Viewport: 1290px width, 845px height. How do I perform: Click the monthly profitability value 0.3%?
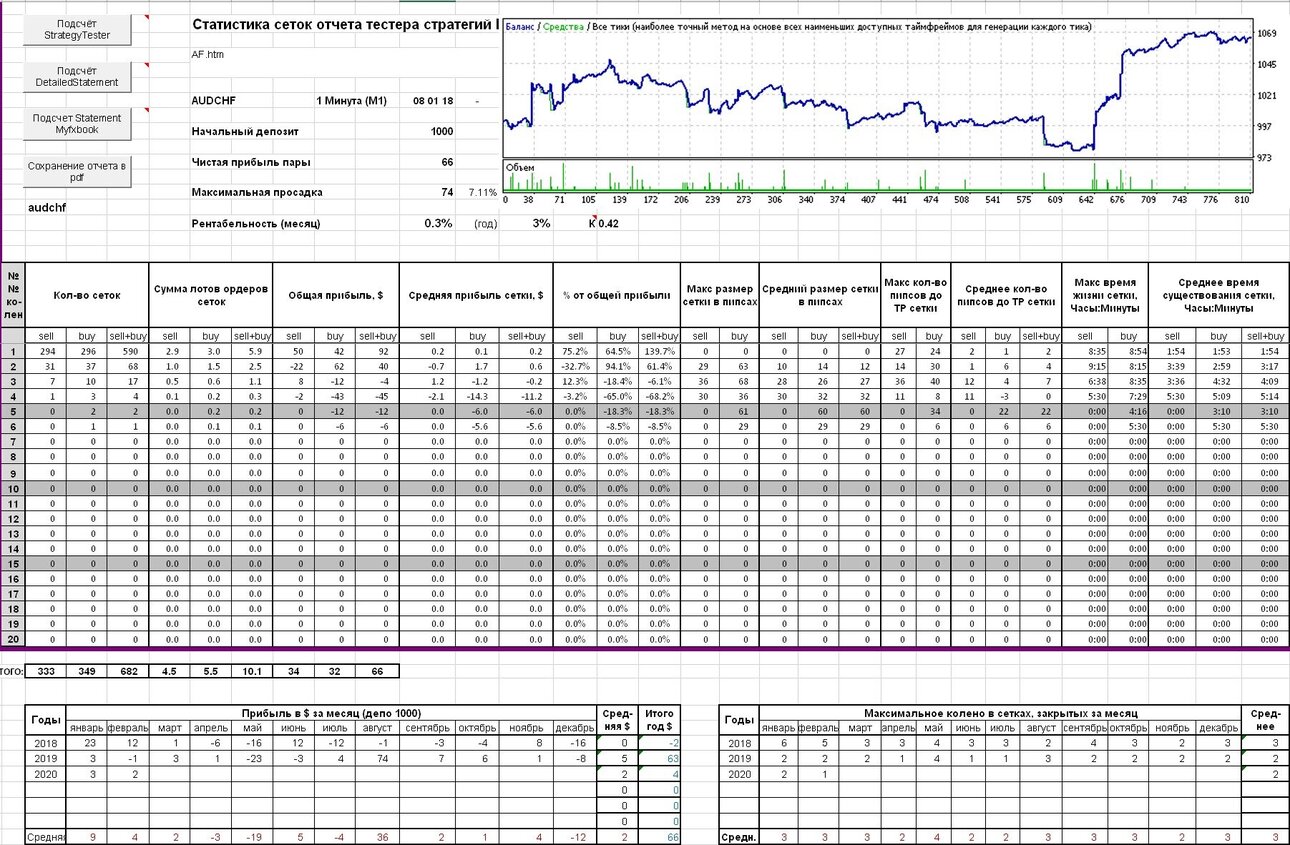point(438,223)
